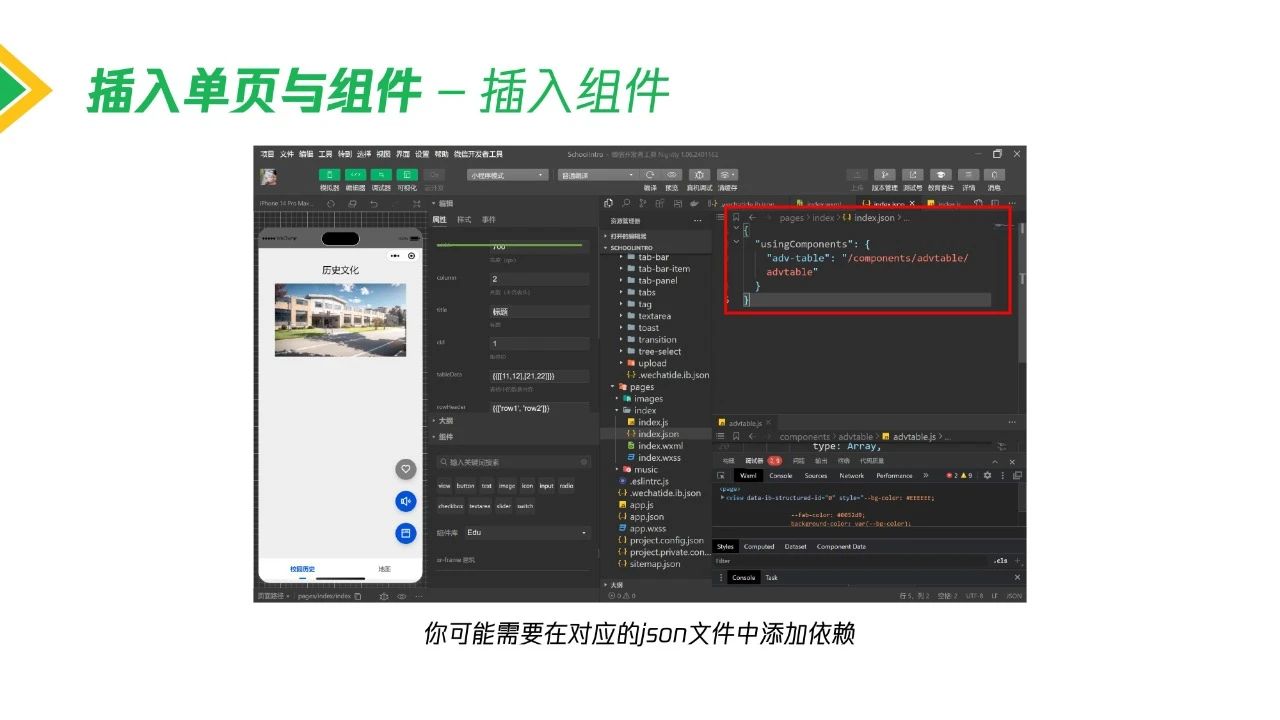The image size is (1280, 720).
Task: Insert the image component
Action: [507, 486]
